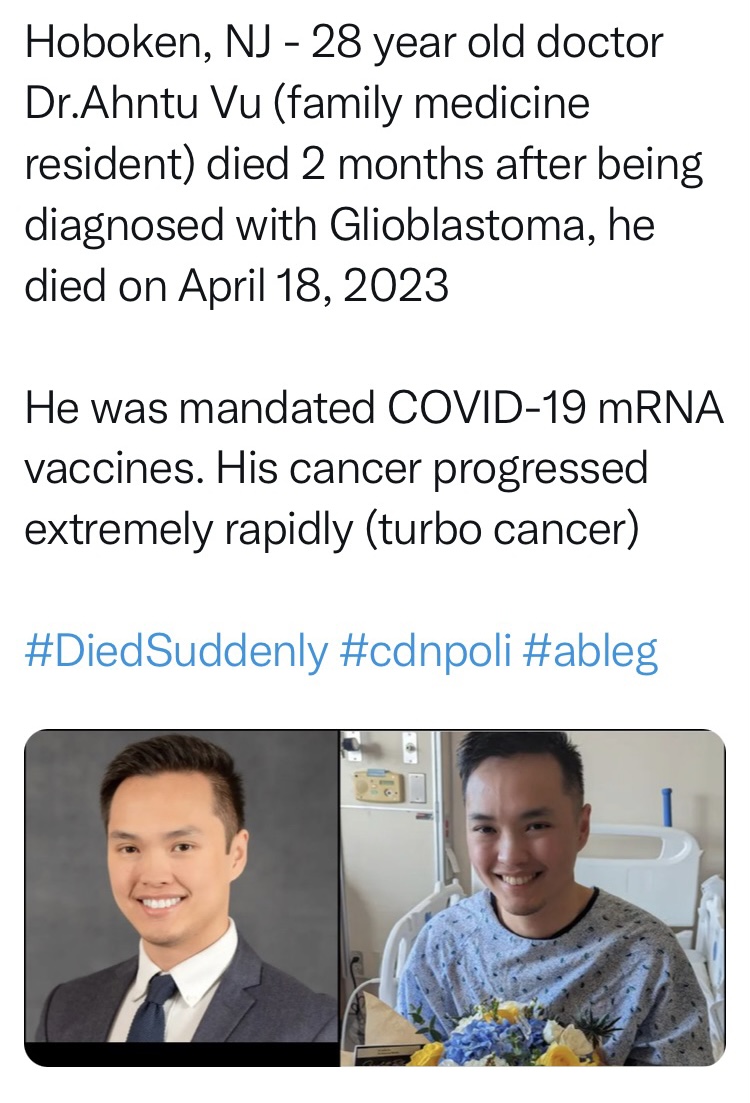This screenshot has width=750, height=1103.
Task: Open the left portrait photo with suit
Action: click(181, 885)
